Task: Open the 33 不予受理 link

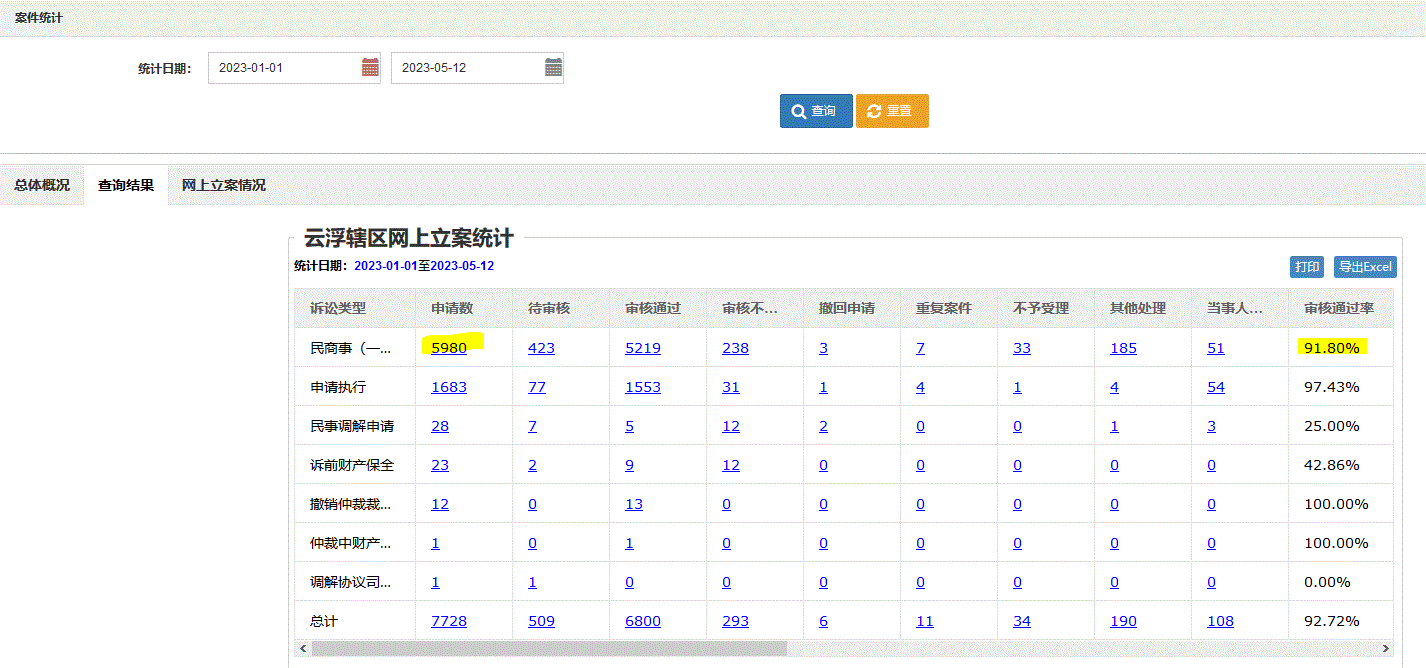Action: click(x=1022, y=348)
